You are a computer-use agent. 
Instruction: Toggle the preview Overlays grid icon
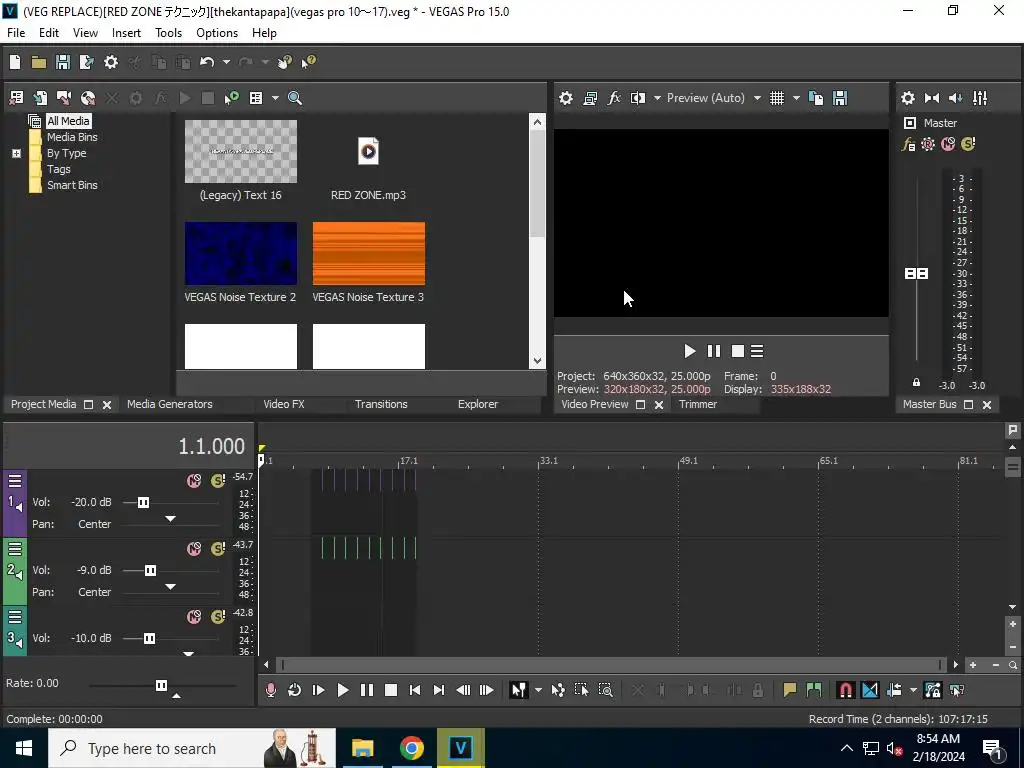tap(776, 98)
